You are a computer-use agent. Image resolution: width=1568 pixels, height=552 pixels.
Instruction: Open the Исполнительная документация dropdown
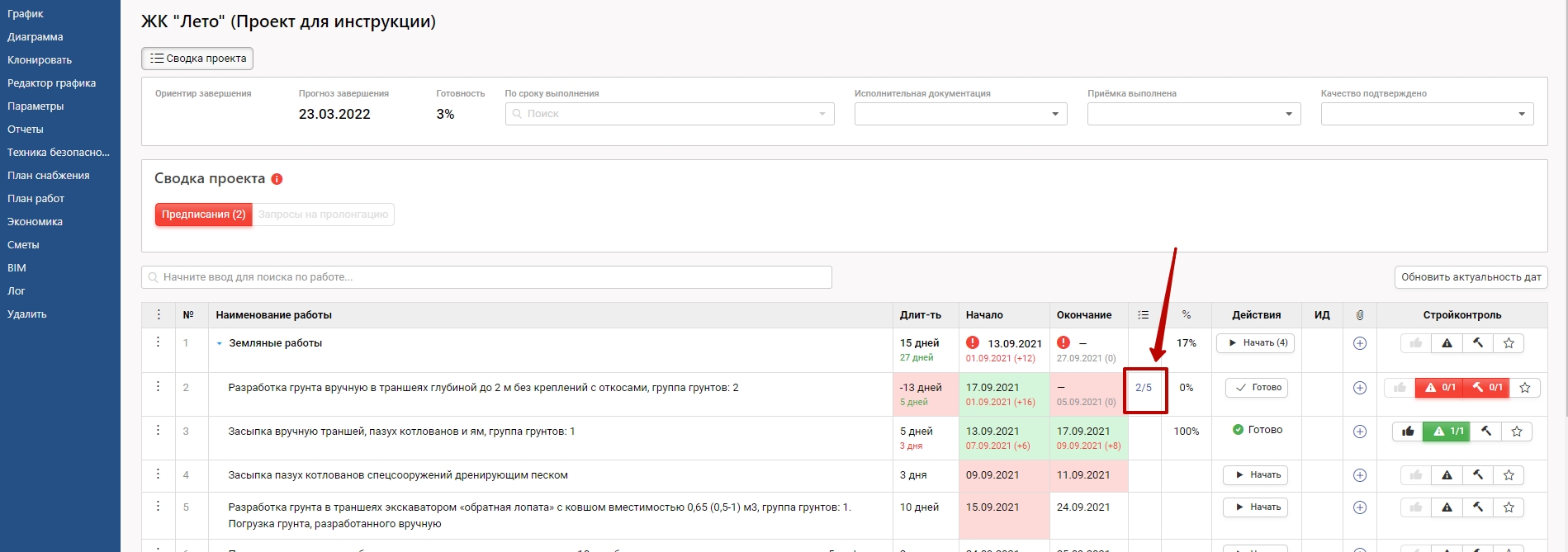[960, 114]
